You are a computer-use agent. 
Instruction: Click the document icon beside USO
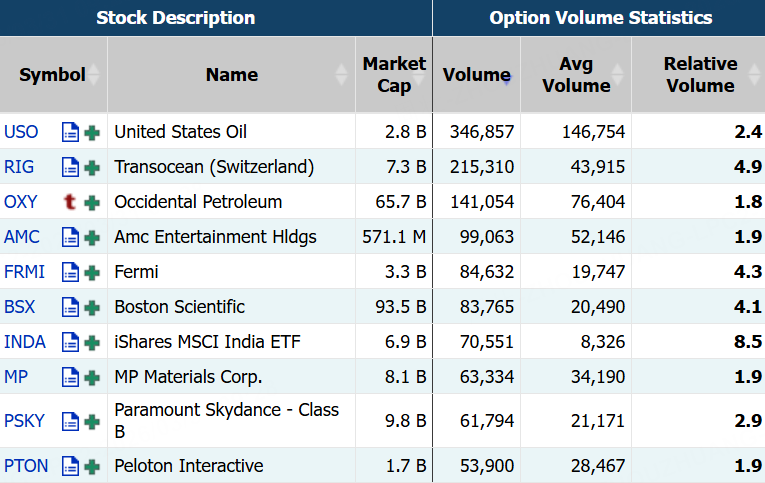pyautogui.click(x=70, y=132)
